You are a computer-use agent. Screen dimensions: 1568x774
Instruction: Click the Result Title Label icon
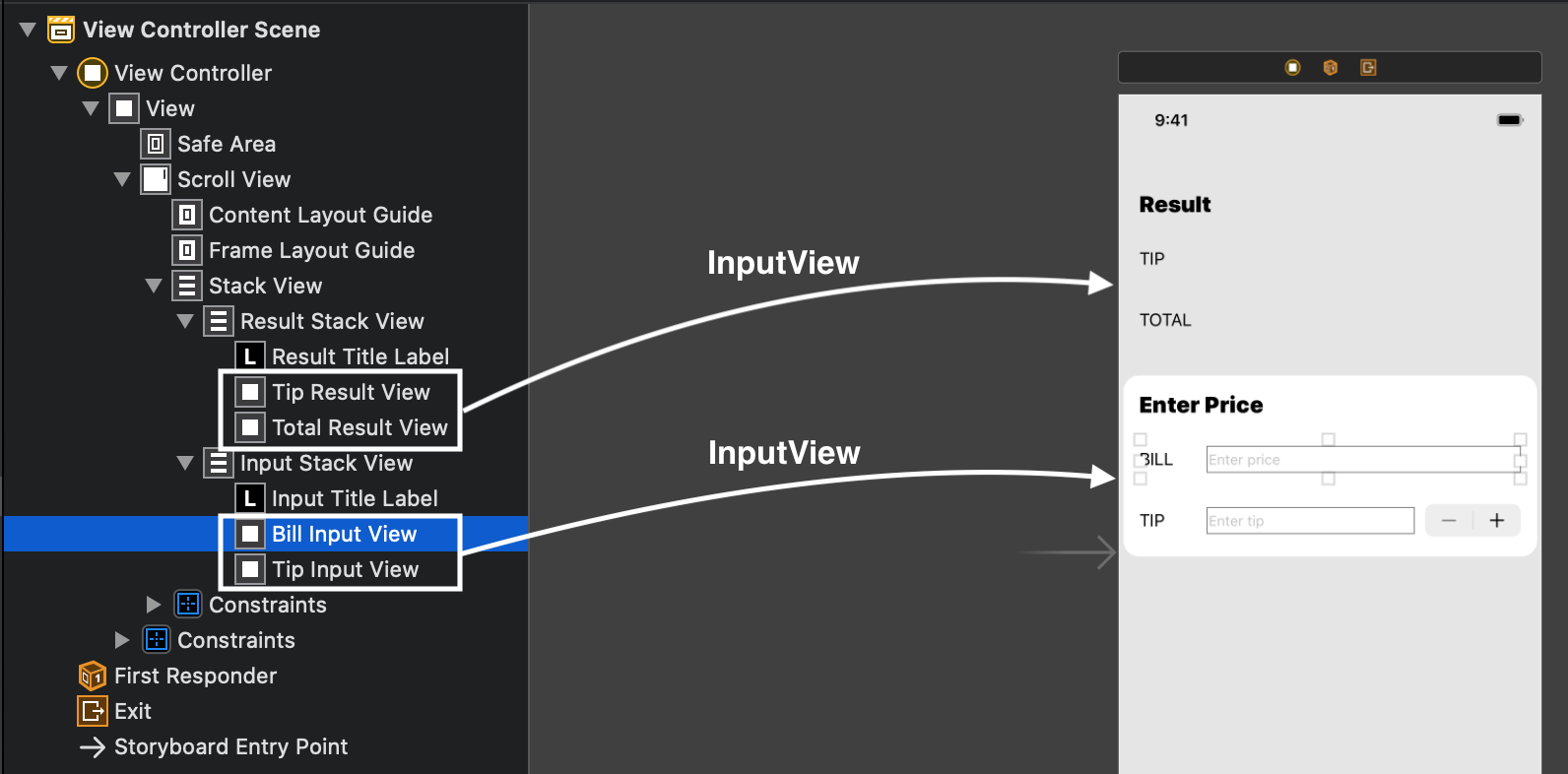tap(250, 356)
